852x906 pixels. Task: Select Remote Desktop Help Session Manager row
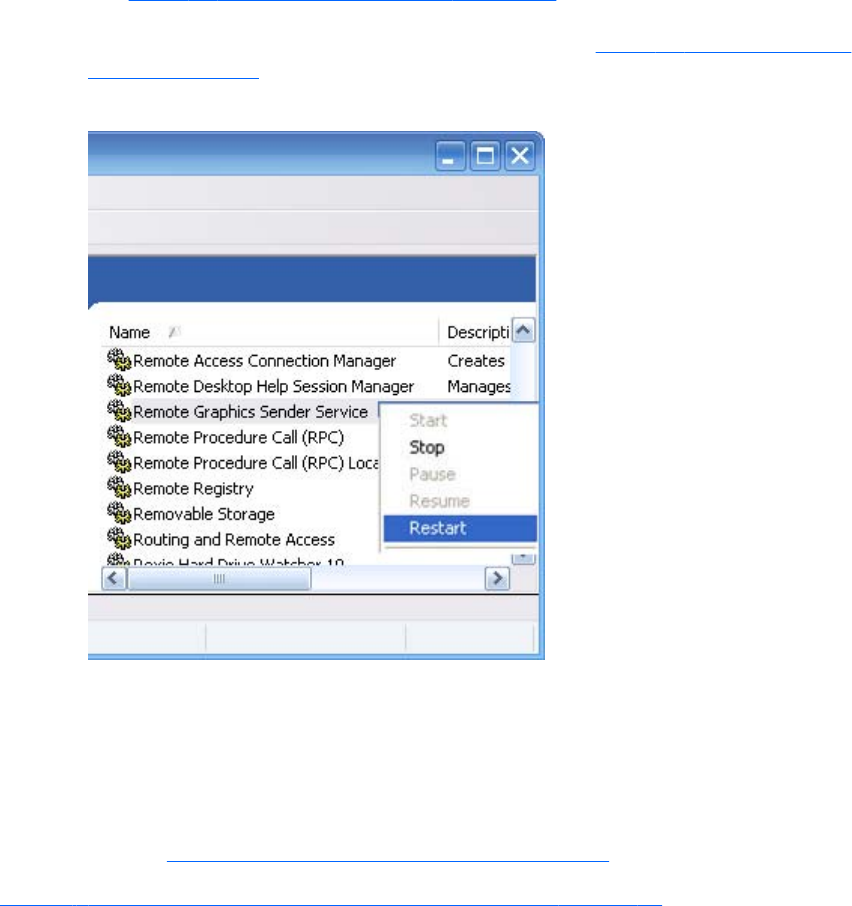point(274,387)
